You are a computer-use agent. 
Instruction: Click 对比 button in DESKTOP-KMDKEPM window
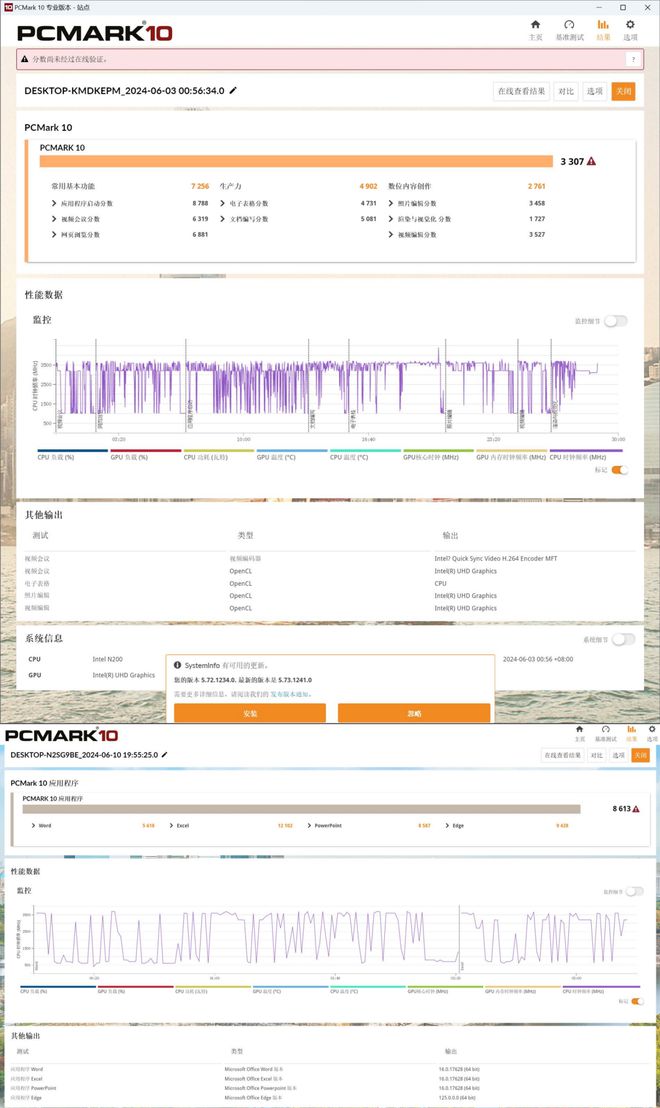(566, 91)
